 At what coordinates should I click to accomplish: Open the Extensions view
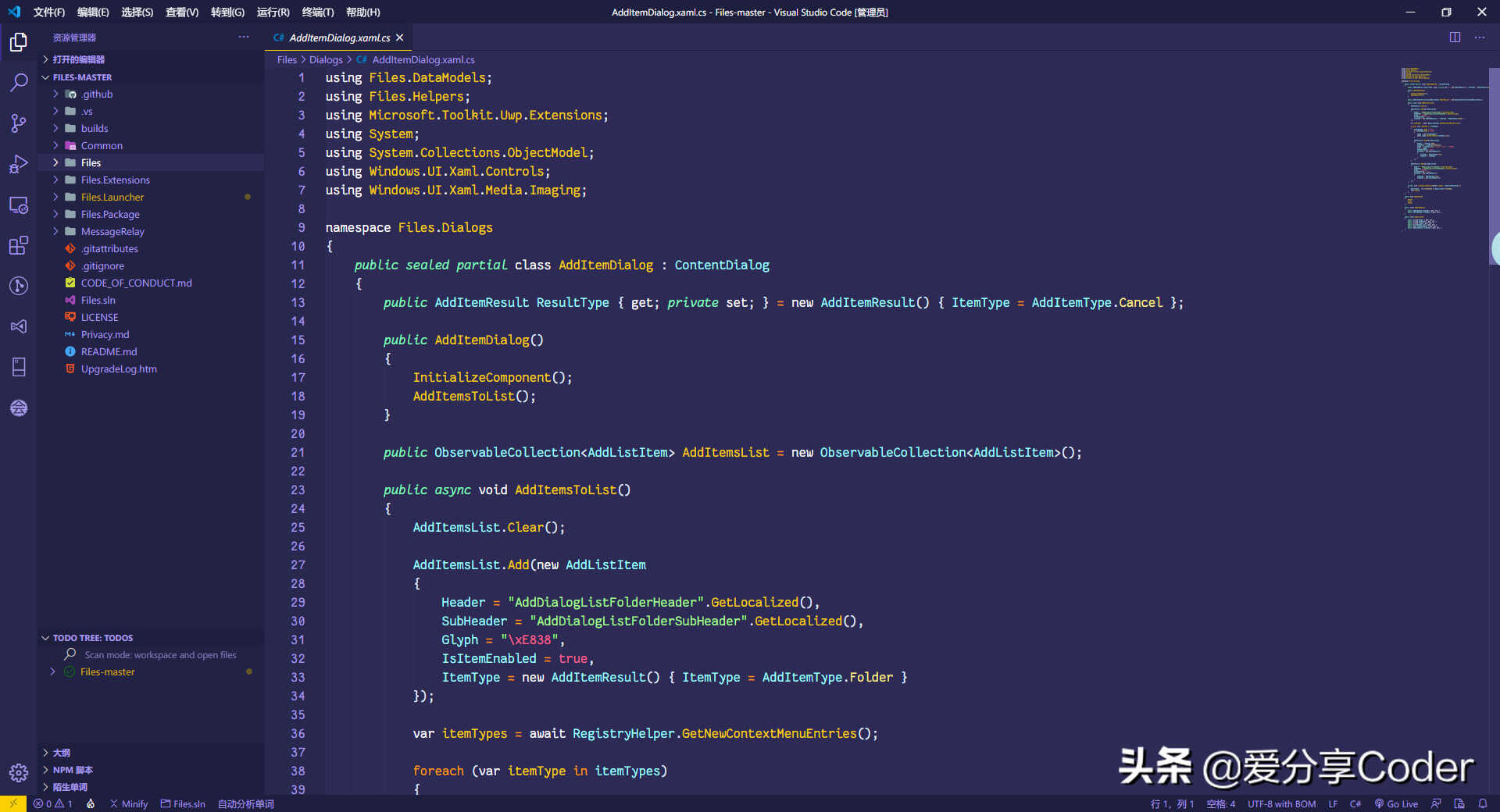19,245
